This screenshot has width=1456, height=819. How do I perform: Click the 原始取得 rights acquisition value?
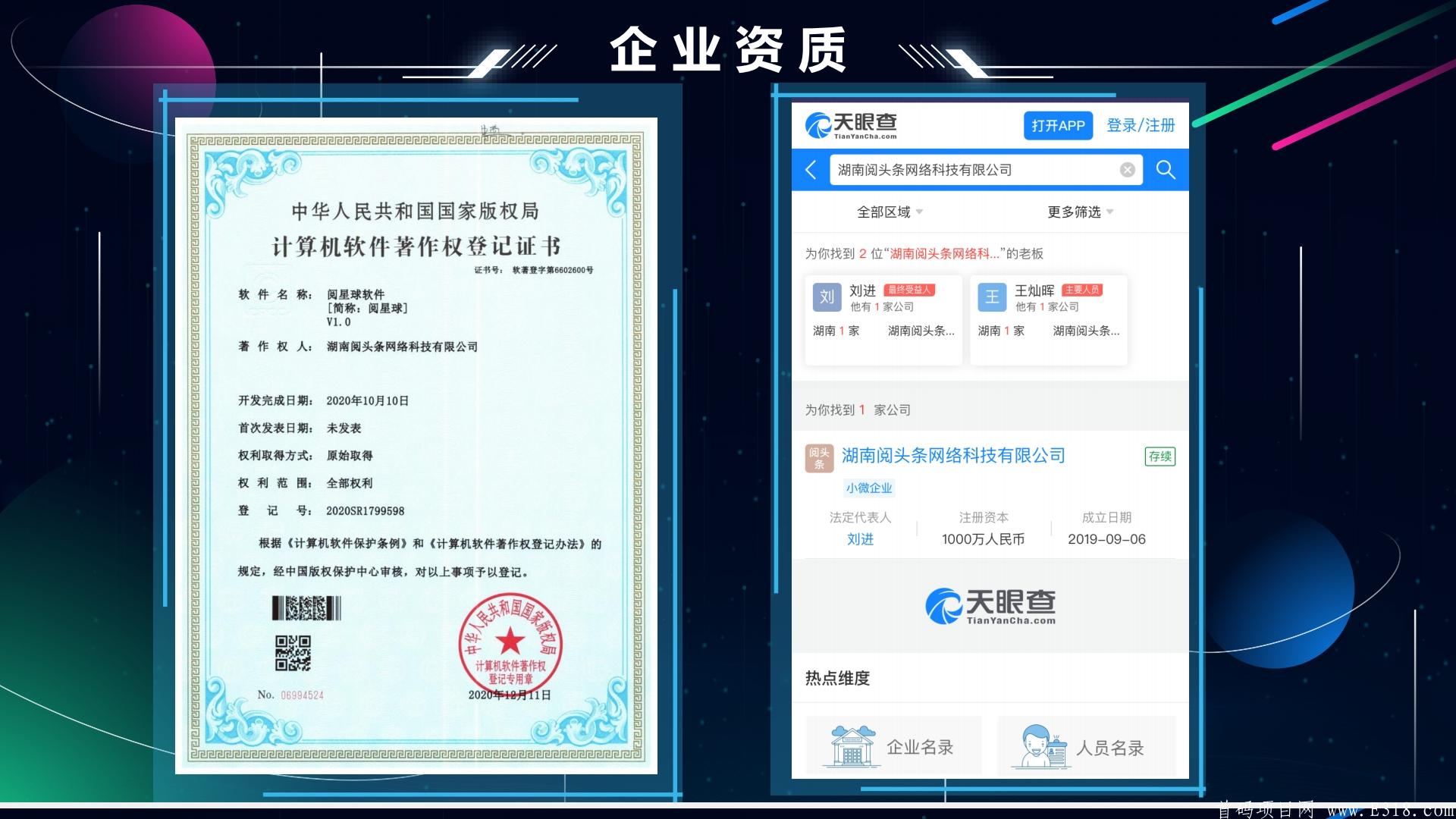tap(350, 456)
